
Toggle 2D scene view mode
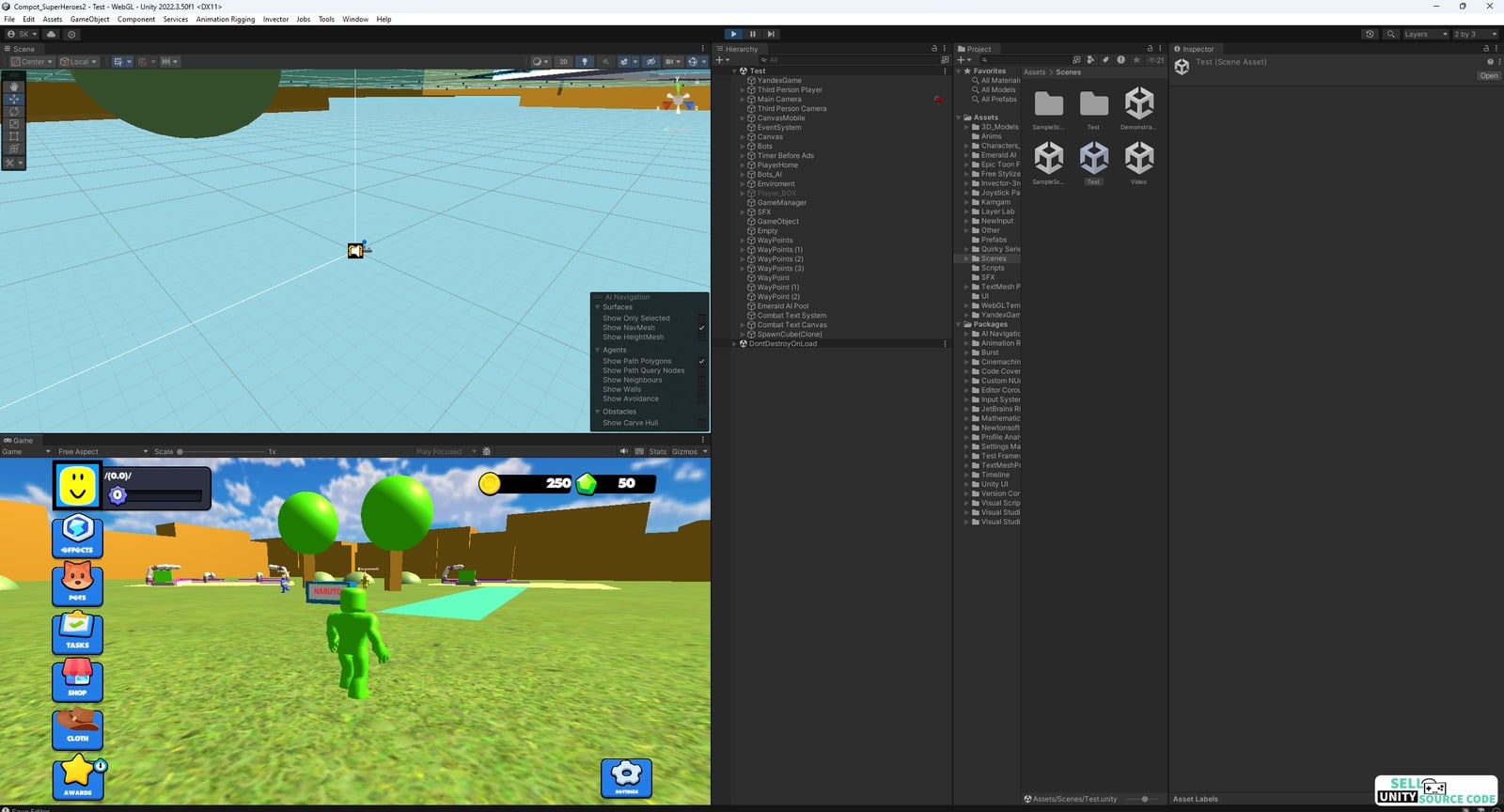563,62
